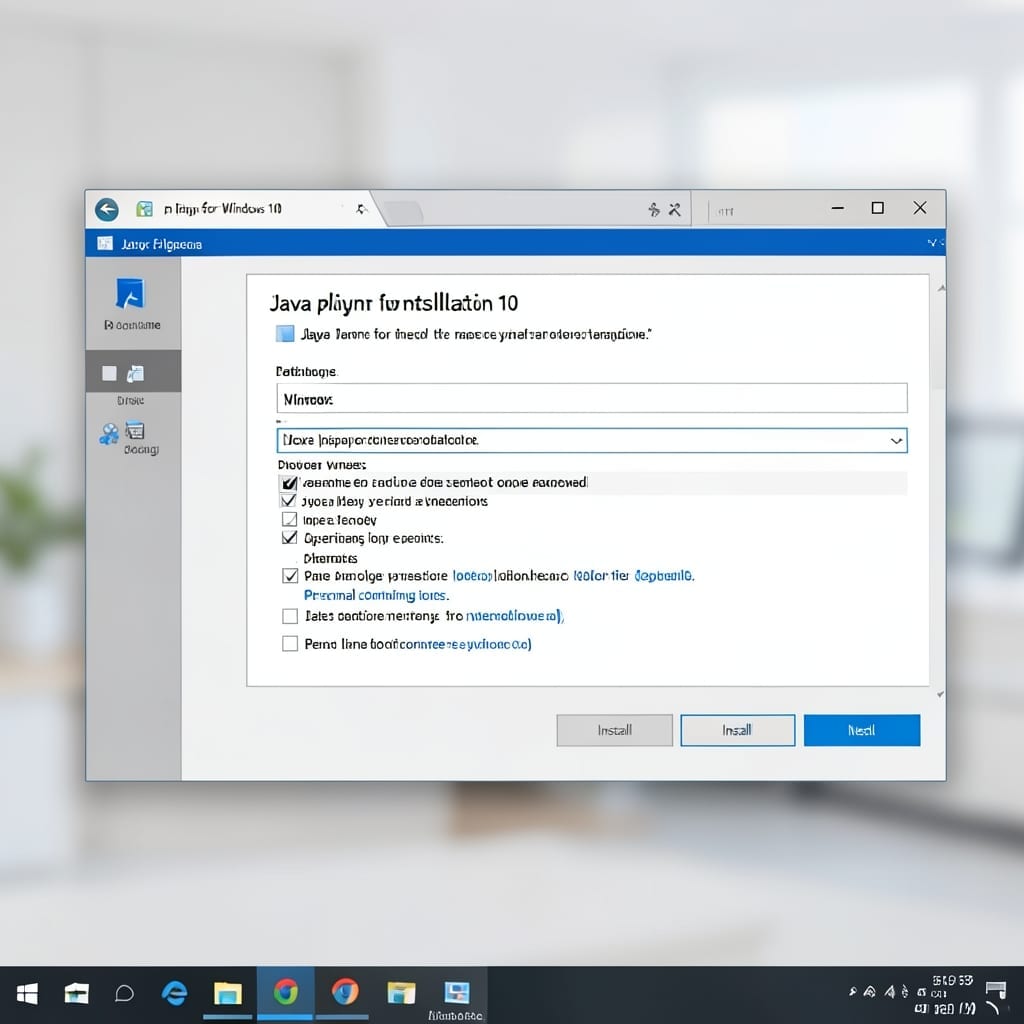1024x1024 pixels.
Task: Open the notification center in the system tray
Action: (x=996, y=989)
